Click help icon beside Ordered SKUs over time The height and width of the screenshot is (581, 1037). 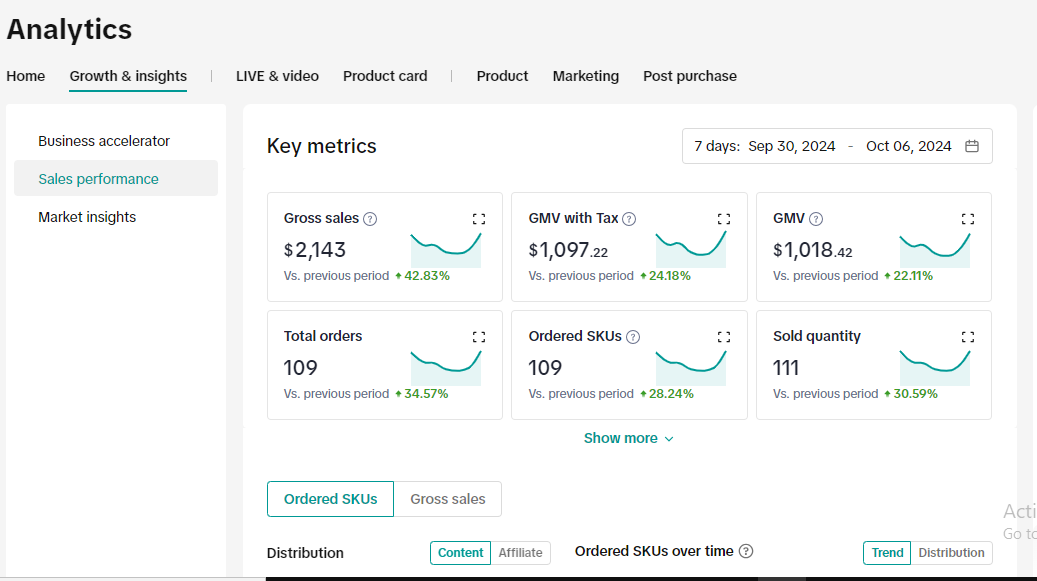click(746, 551)
